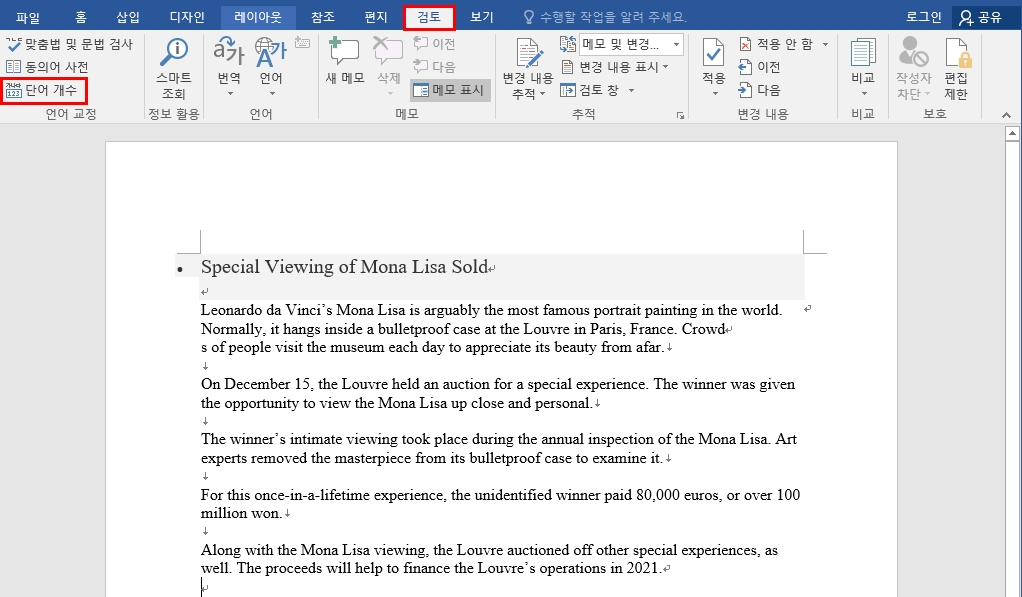Click the text 'For this once-in-a-lifetime experience'

(x=323, y=495)
